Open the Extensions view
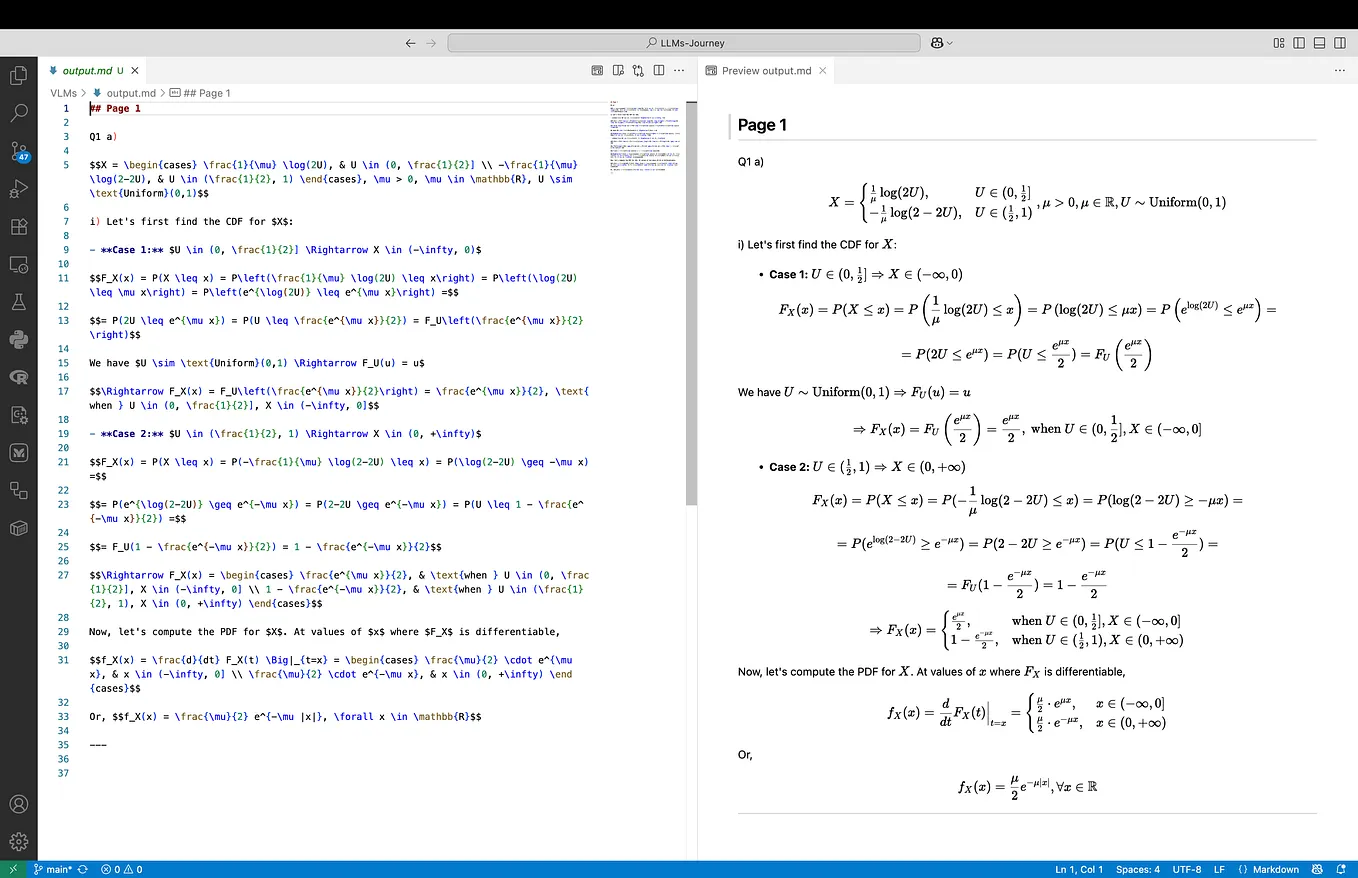1358x878 pixels. 19,228
